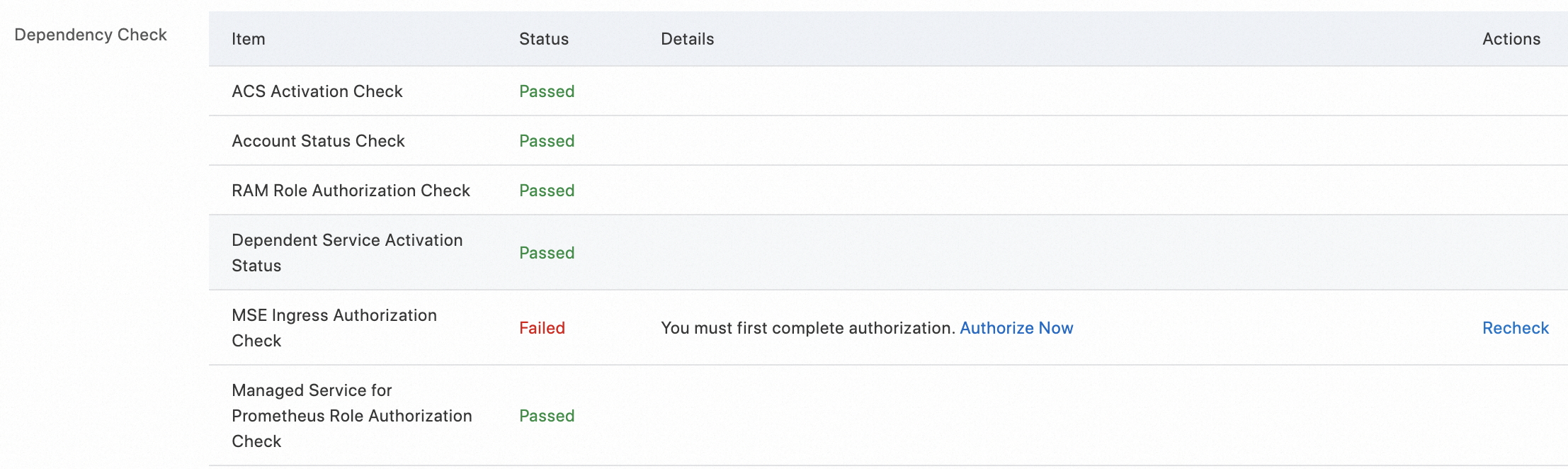
Task: Click Passed status for RAM Role Authorization
Action: point(546,191)
